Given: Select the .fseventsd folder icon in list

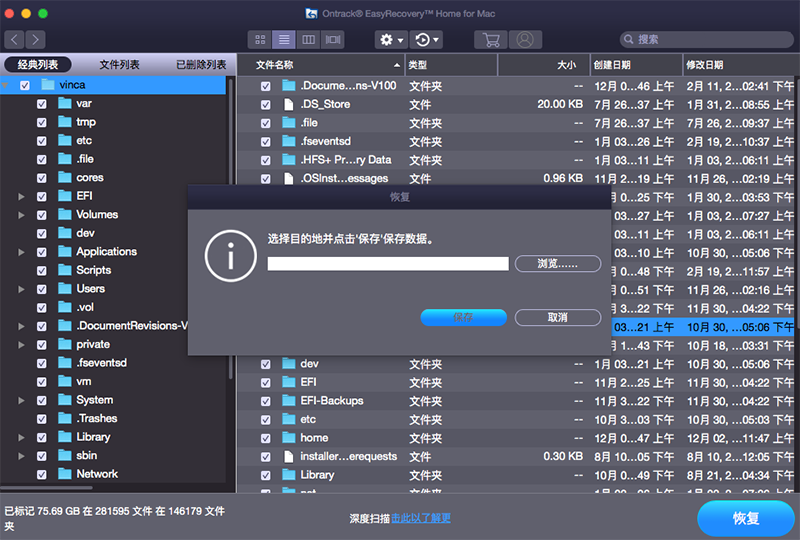Looking at the screenshot, I should pyautogui.click(x=289, y=141).
